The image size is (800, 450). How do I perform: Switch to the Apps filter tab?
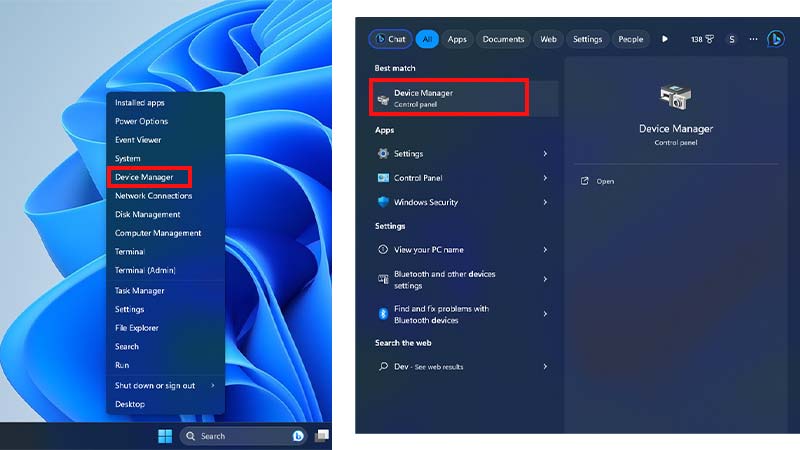click(457, 39)
